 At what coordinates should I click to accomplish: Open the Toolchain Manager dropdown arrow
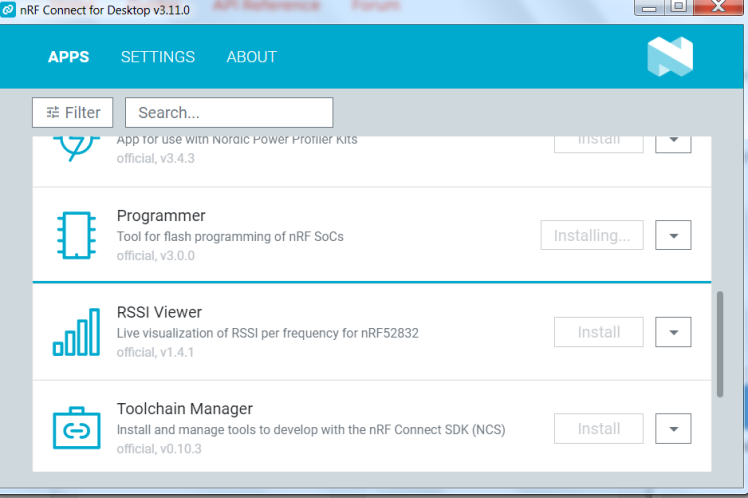pyautogui.click(x=673, y=429)
